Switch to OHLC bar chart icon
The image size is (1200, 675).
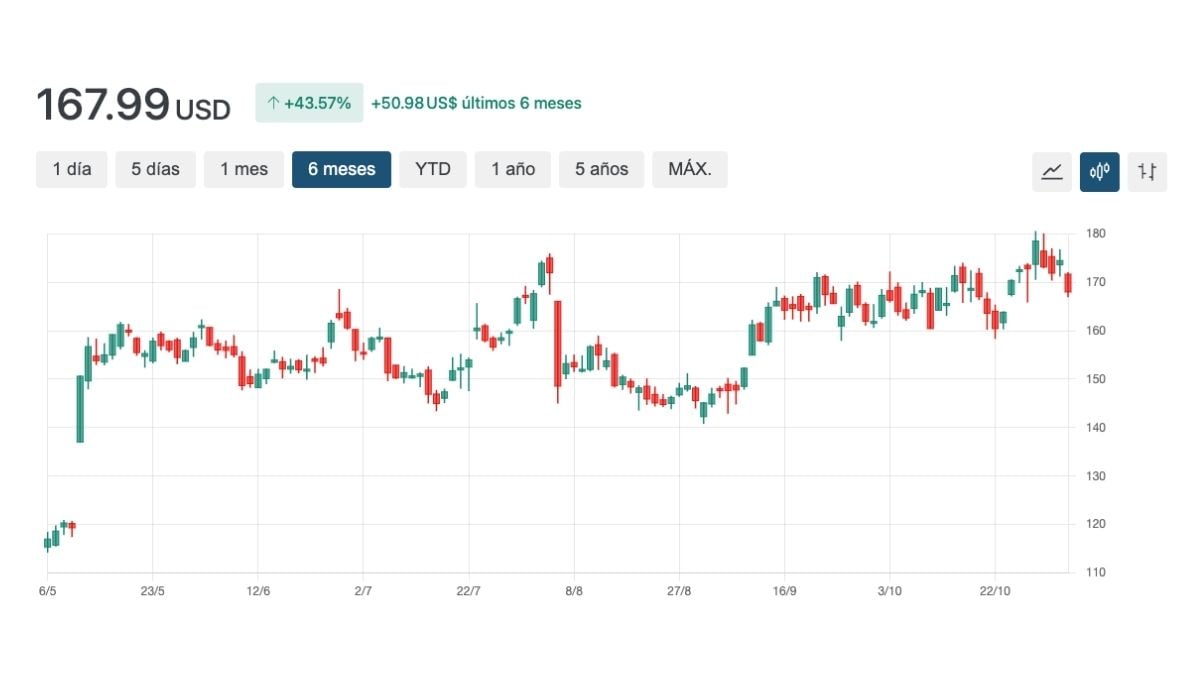[x=1147, y=171]
